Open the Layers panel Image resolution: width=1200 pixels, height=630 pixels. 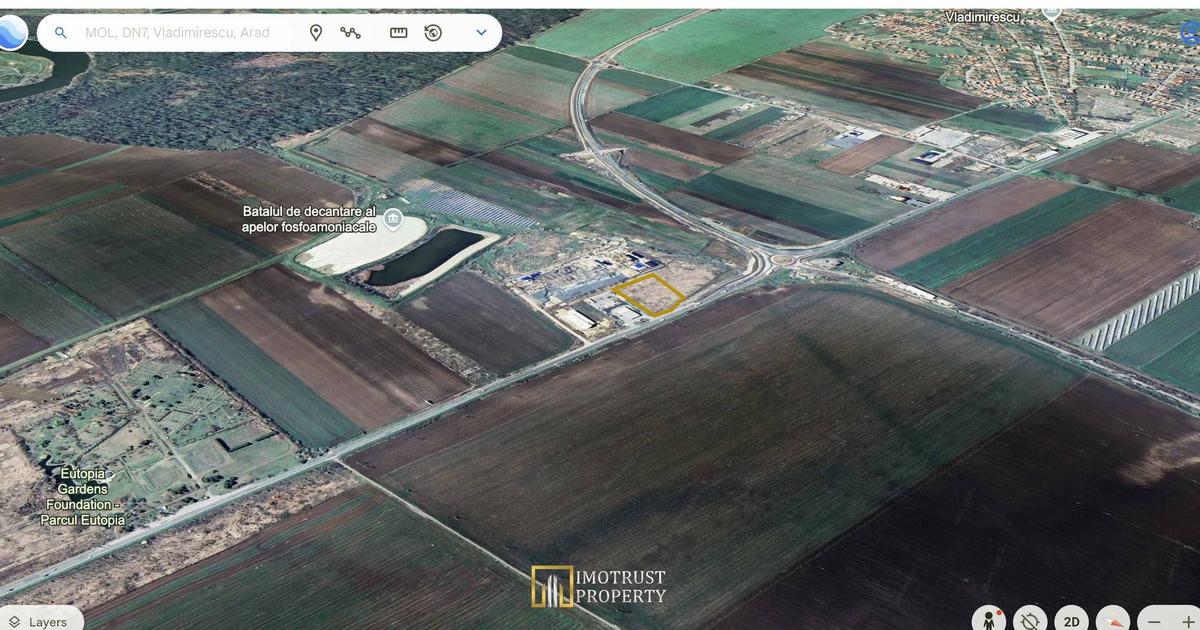36,621
